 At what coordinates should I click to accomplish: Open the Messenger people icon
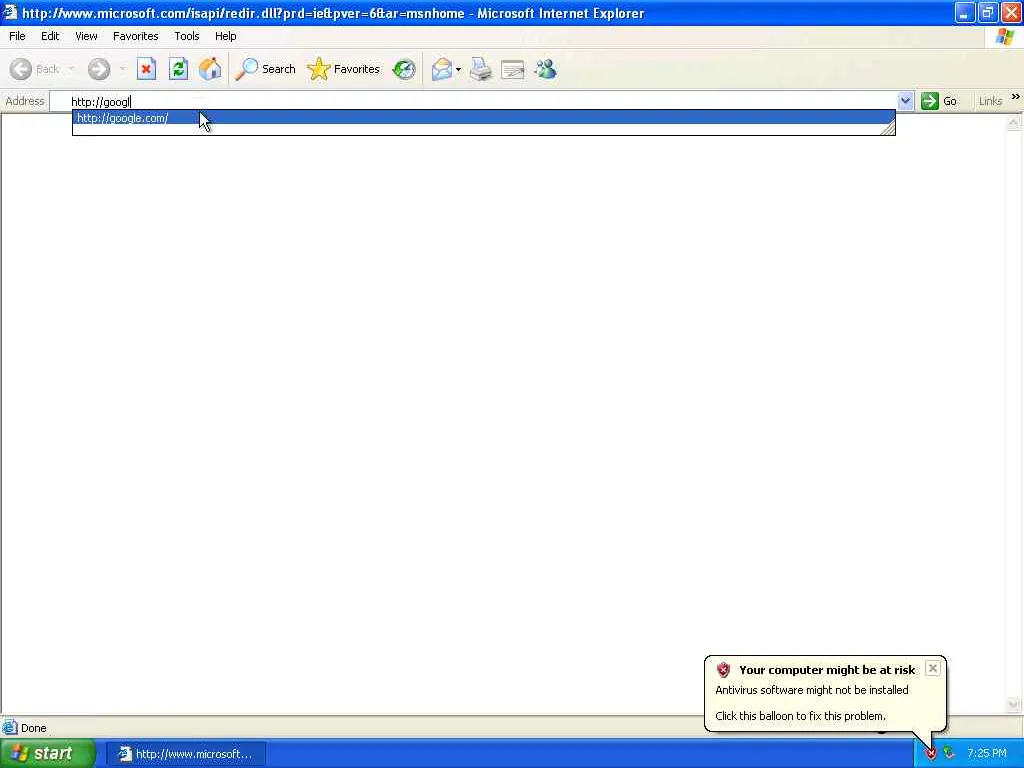point(545,69)
